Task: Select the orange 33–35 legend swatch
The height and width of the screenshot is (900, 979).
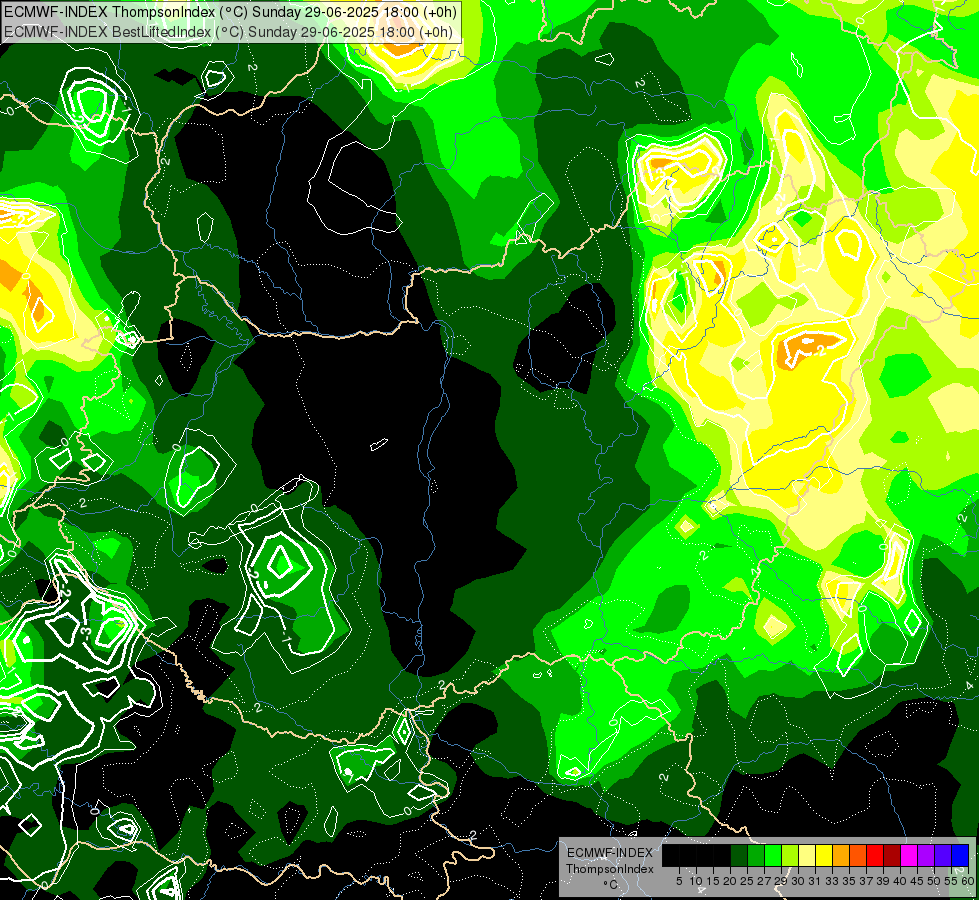Action: click(x=842, y=855)
